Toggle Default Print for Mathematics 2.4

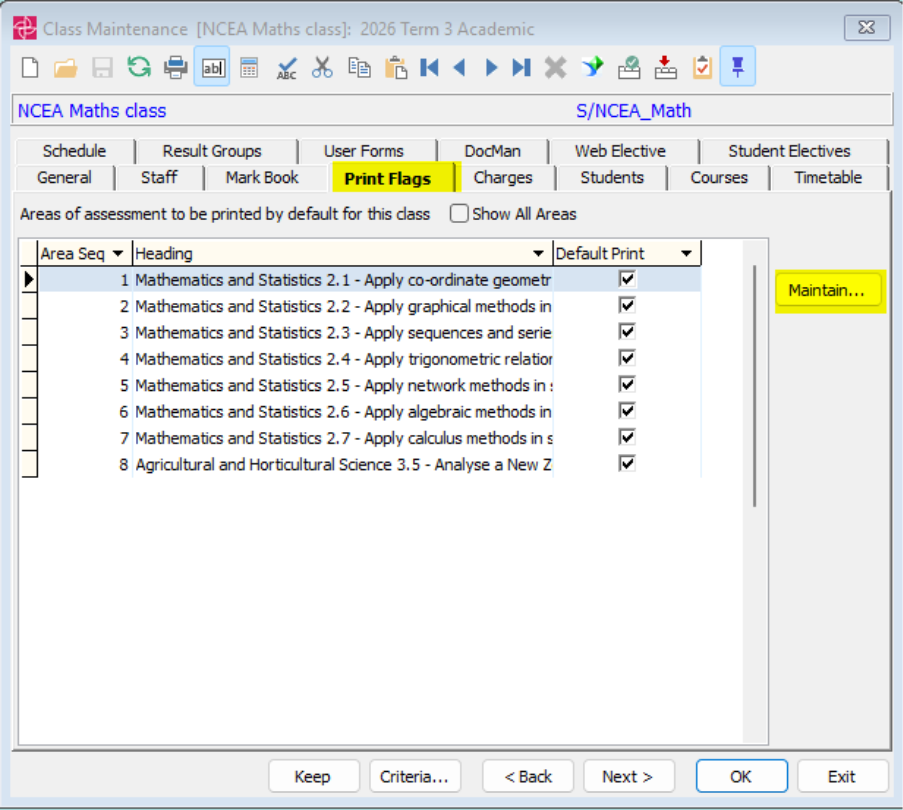(x=627, y=358)
